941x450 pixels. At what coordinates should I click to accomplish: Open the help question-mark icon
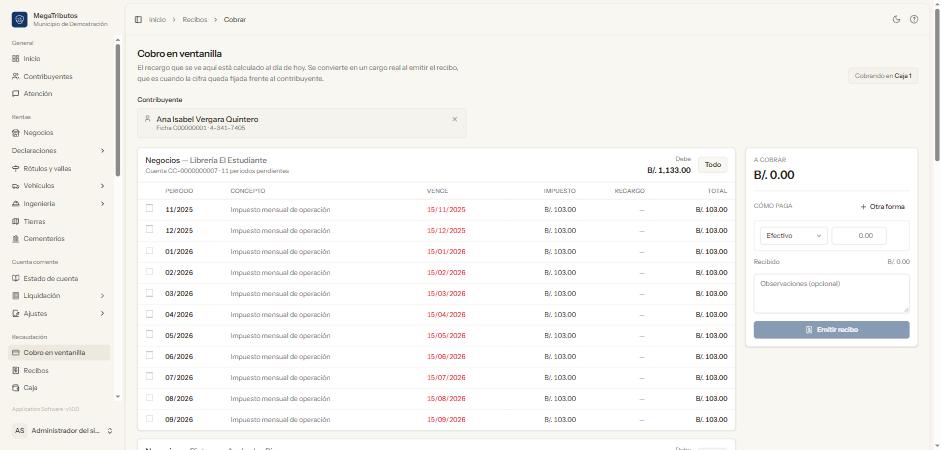[914, 19]
